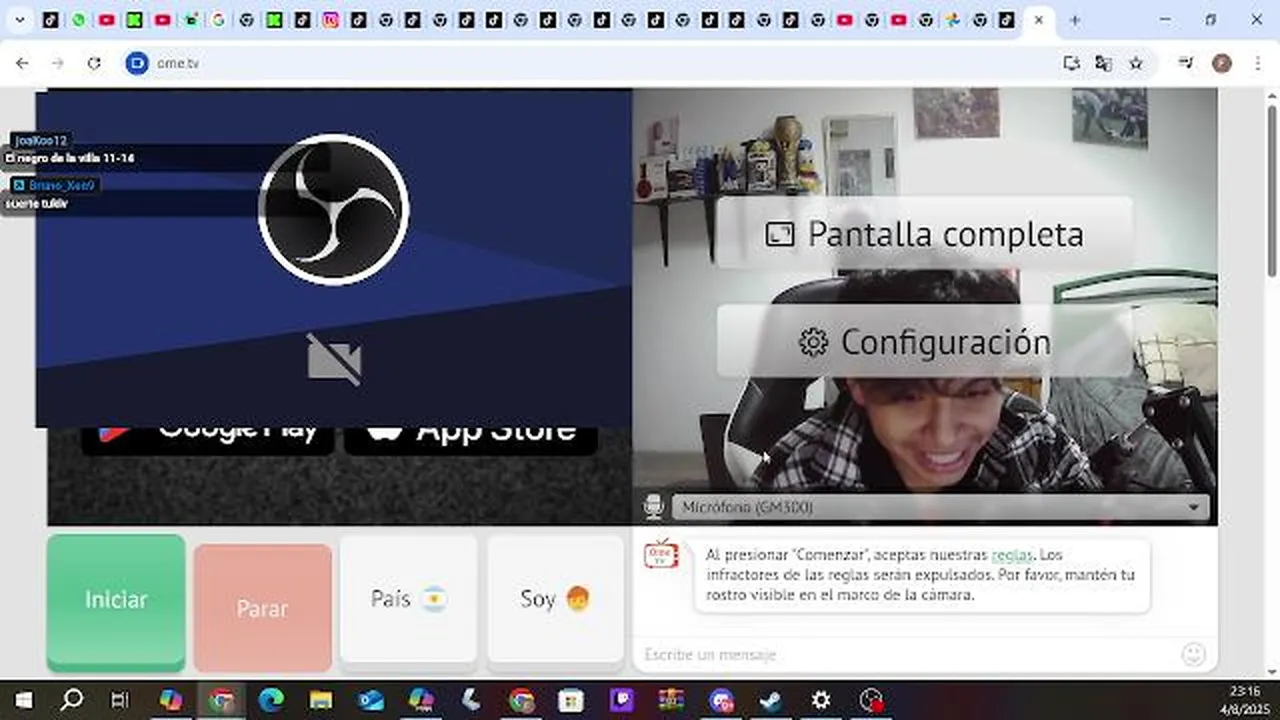Open Windows taskbar search
Screen dimensions: 1280x720
pyautogui.click(x=71, y=700)
